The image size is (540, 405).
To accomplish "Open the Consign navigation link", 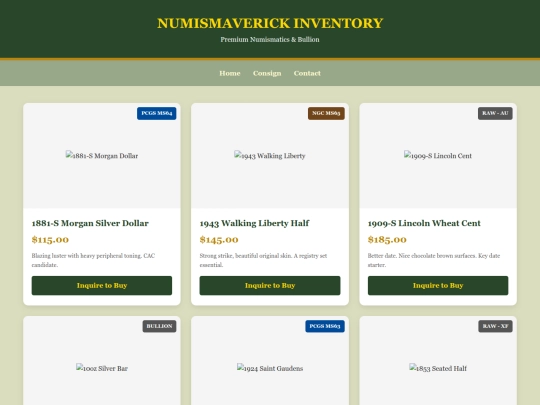I will [x=267, y=73].
